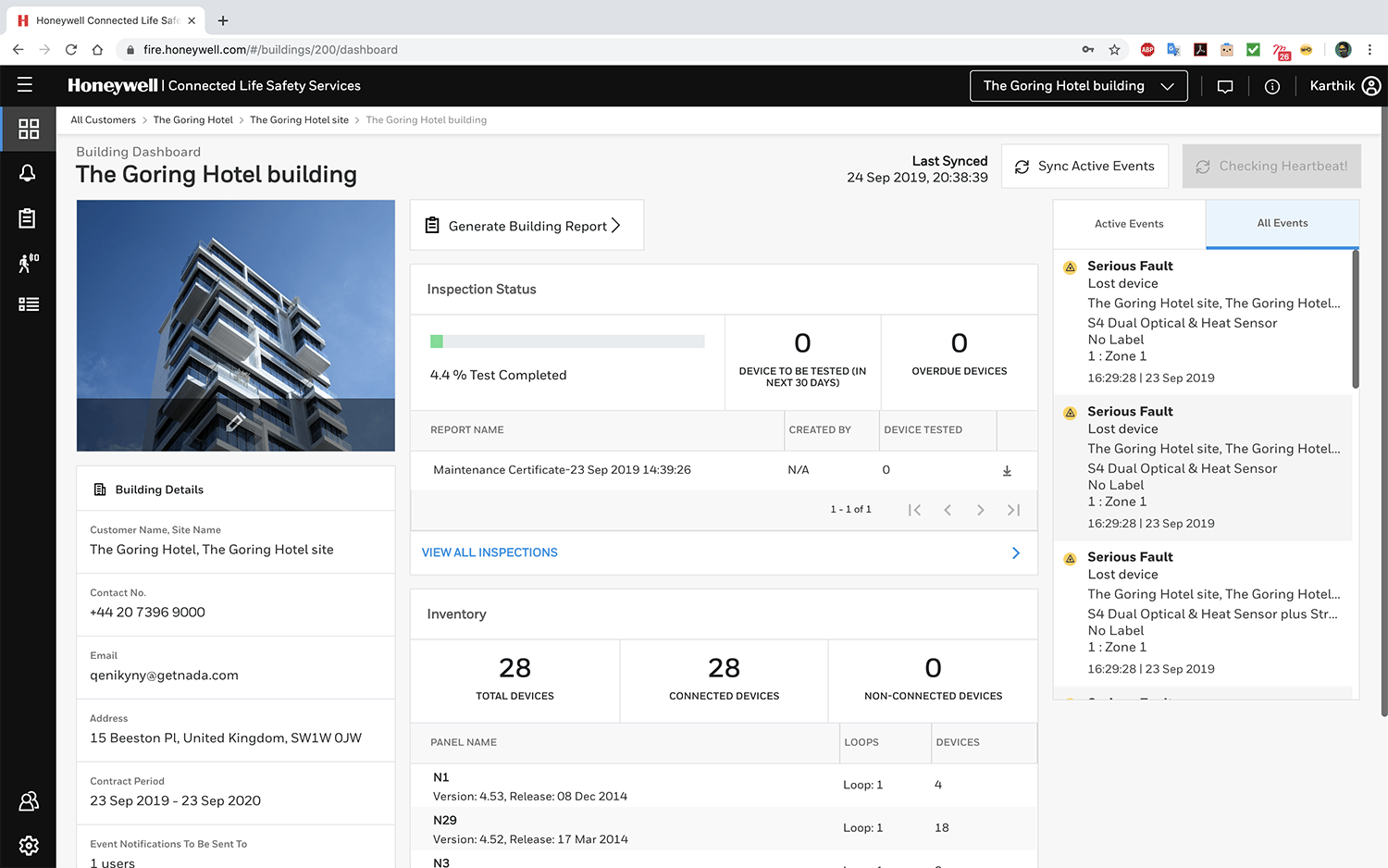Open a new browser tab
1388x868 pixels.
tap(223, 20)
